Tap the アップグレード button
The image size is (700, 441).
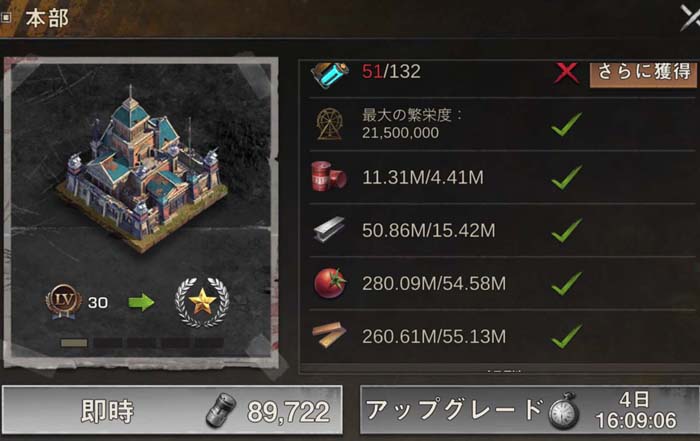529,410
